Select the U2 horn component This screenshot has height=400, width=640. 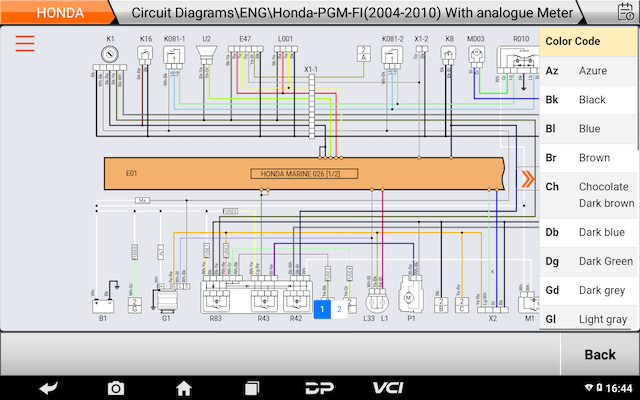coord(207,55)
